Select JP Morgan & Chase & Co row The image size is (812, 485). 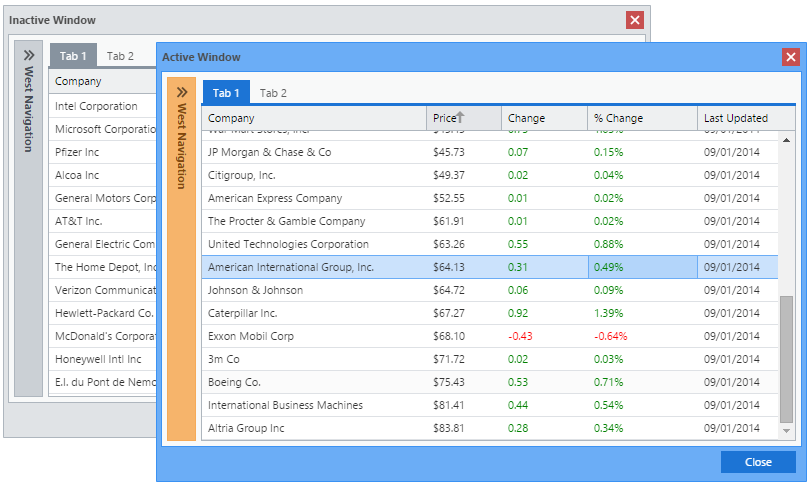click(490, 152)
